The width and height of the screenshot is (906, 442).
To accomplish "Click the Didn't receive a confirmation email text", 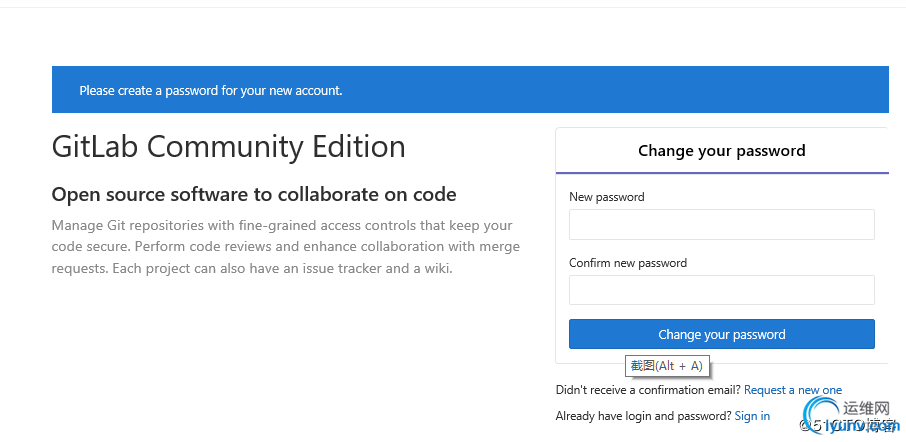I will click(x=648, y=390).
